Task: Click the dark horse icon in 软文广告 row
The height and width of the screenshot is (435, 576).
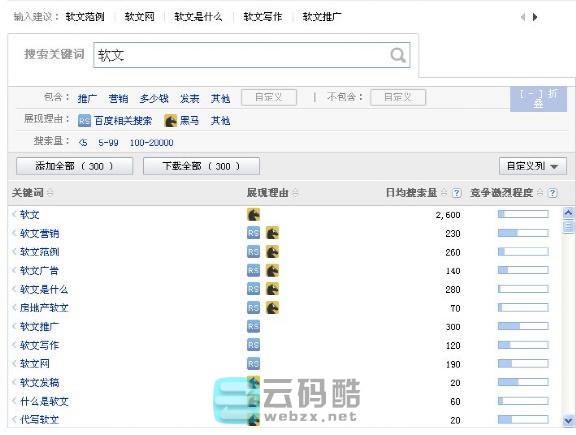Action: coord(272,271)
